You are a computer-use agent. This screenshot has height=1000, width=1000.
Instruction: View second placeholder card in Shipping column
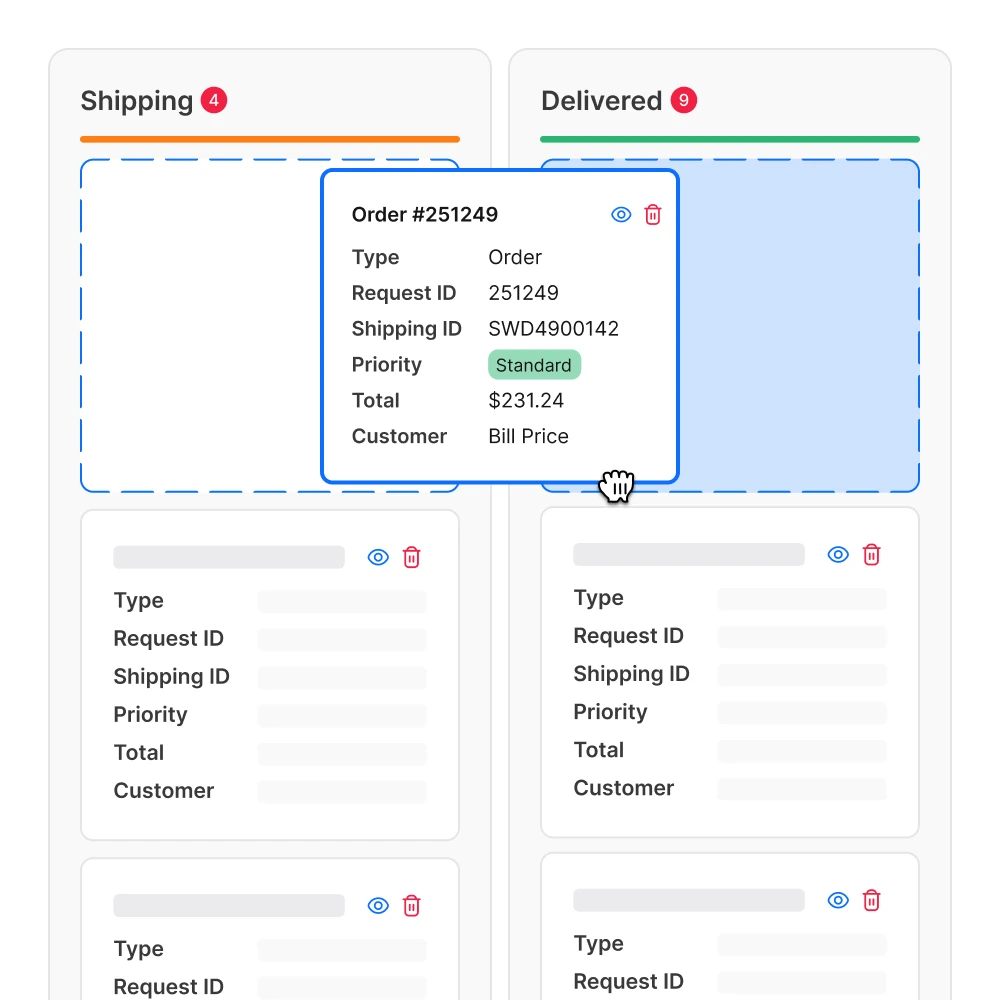378,906
